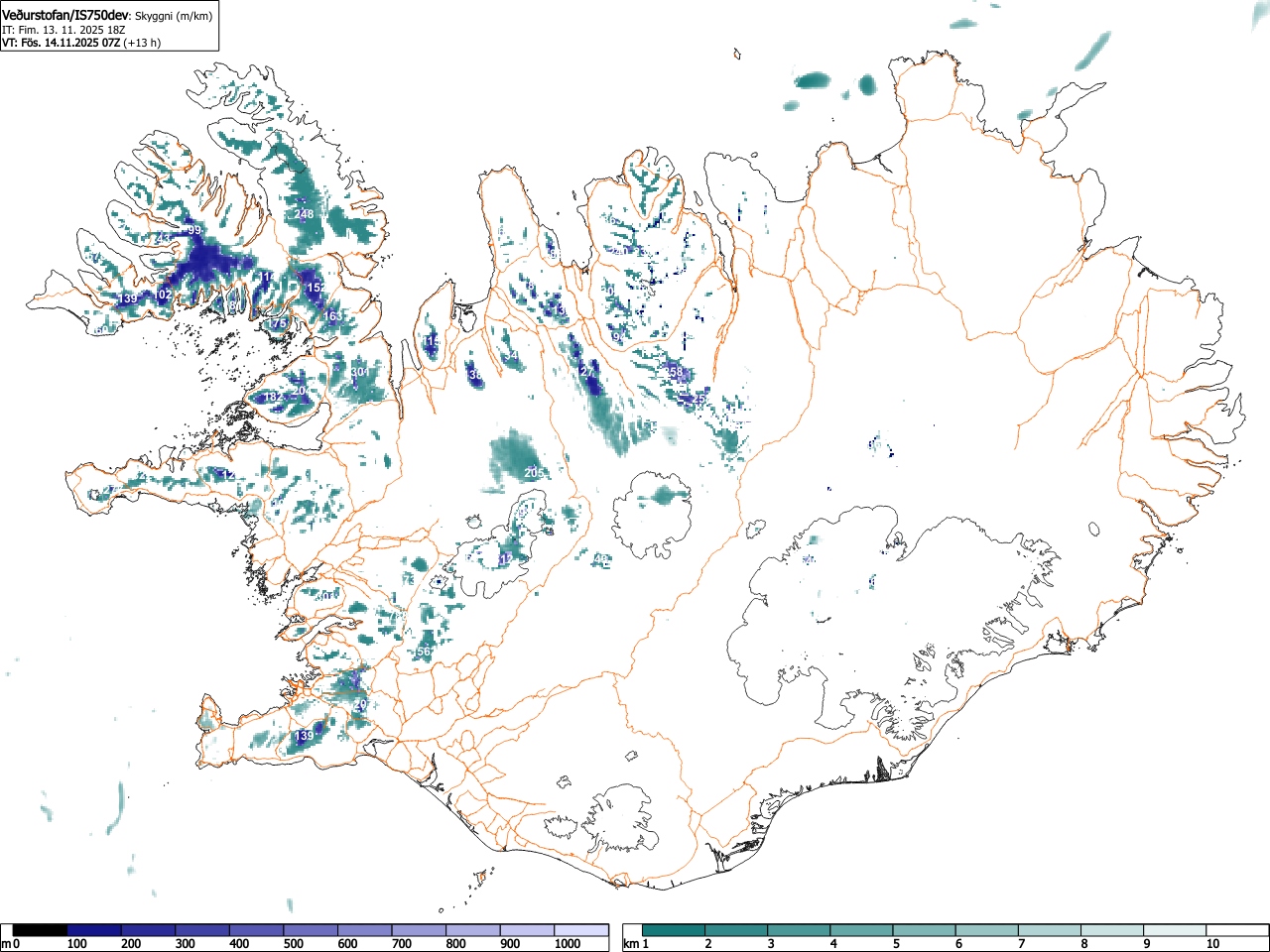Click the 10 tick label on km scale
Viewport: 1270px width, 952px height.
1212,944
